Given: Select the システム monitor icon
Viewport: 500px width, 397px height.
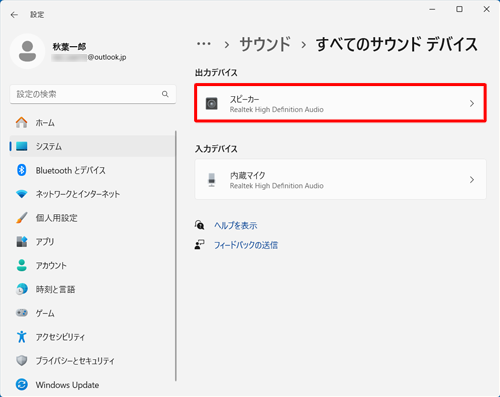Looking at the screenshot, I should [x=22, y=146].
